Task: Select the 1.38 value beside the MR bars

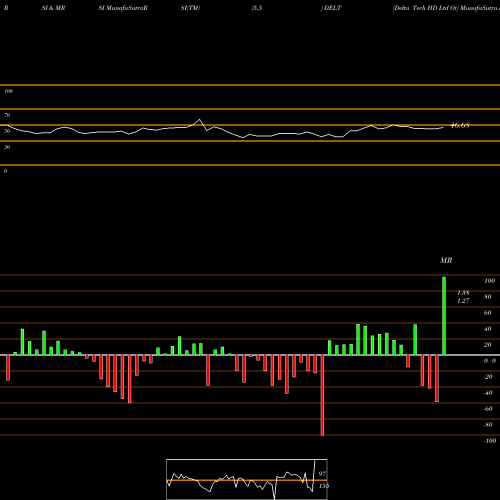Action: pos(463,293)
